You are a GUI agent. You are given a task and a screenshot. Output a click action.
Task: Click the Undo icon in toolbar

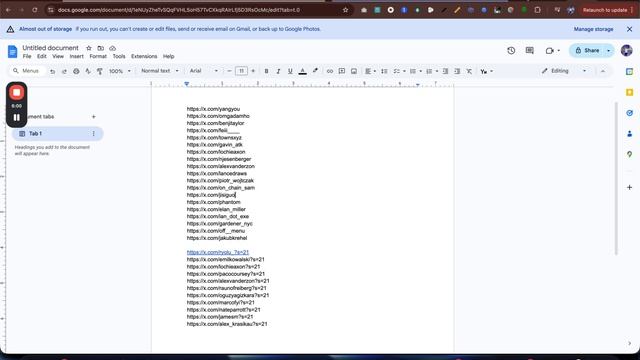(x=52, y=71)
